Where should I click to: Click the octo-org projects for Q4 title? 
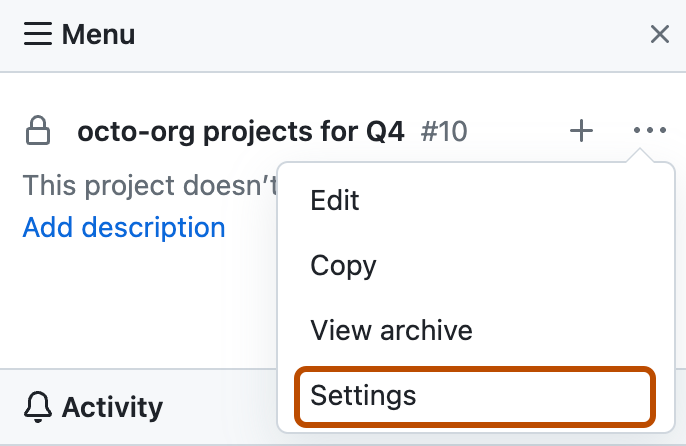pos(240,131)
